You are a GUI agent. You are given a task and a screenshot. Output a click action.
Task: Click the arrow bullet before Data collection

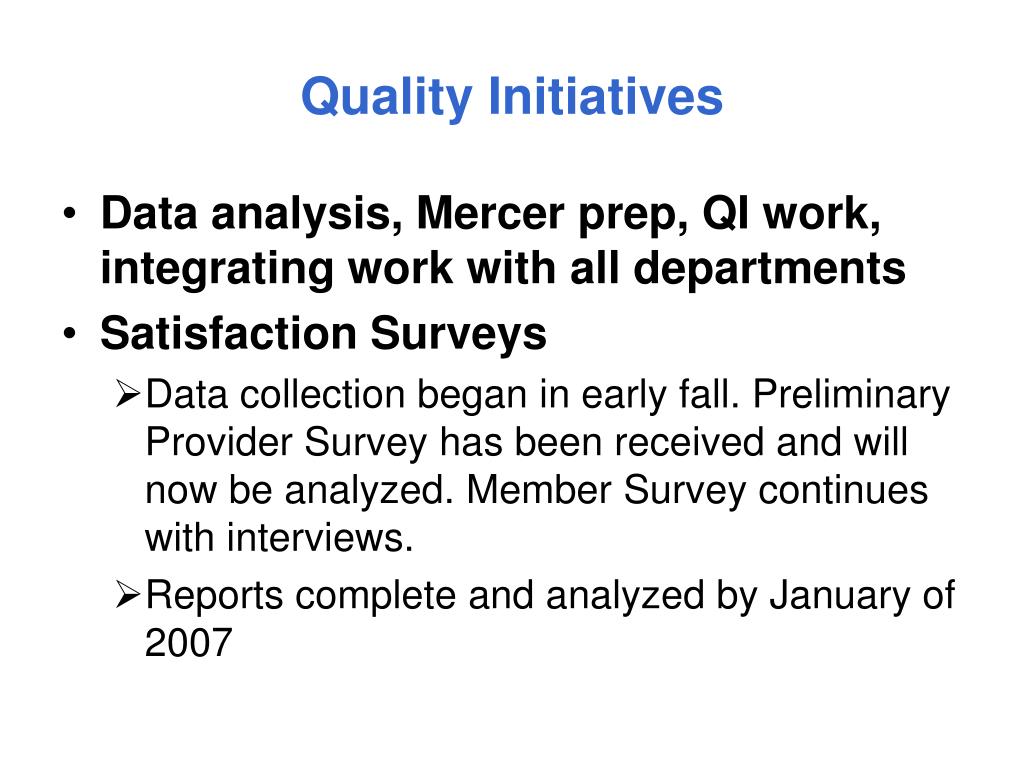(128, 394)
